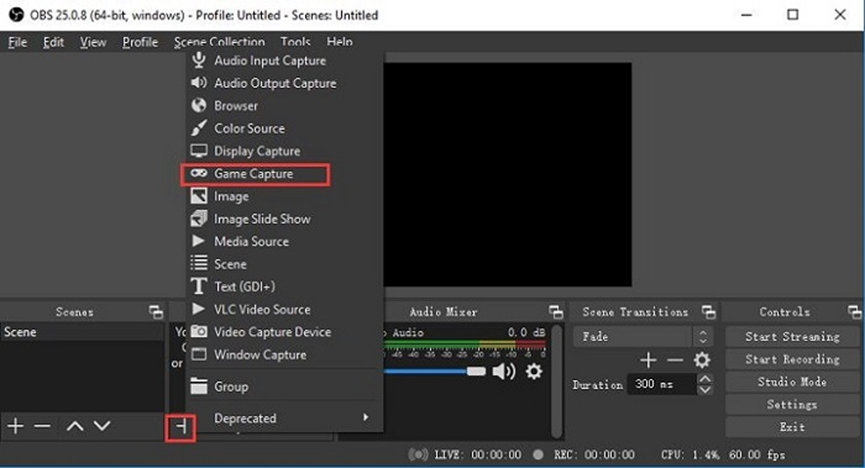865x468 pixels.
Task: Move scene up with arrow icon
Action: pyautogui.click(x=75, y=426)
